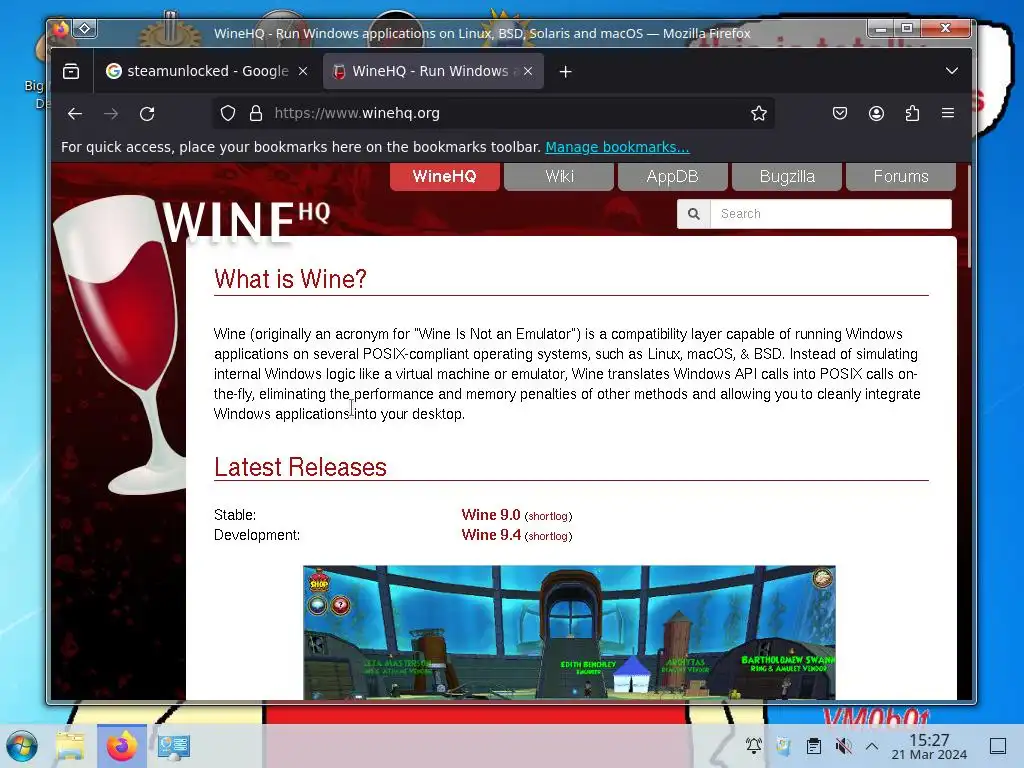
Task: Select the WineHQ - Run Windows tab
Action: (433, 71)
